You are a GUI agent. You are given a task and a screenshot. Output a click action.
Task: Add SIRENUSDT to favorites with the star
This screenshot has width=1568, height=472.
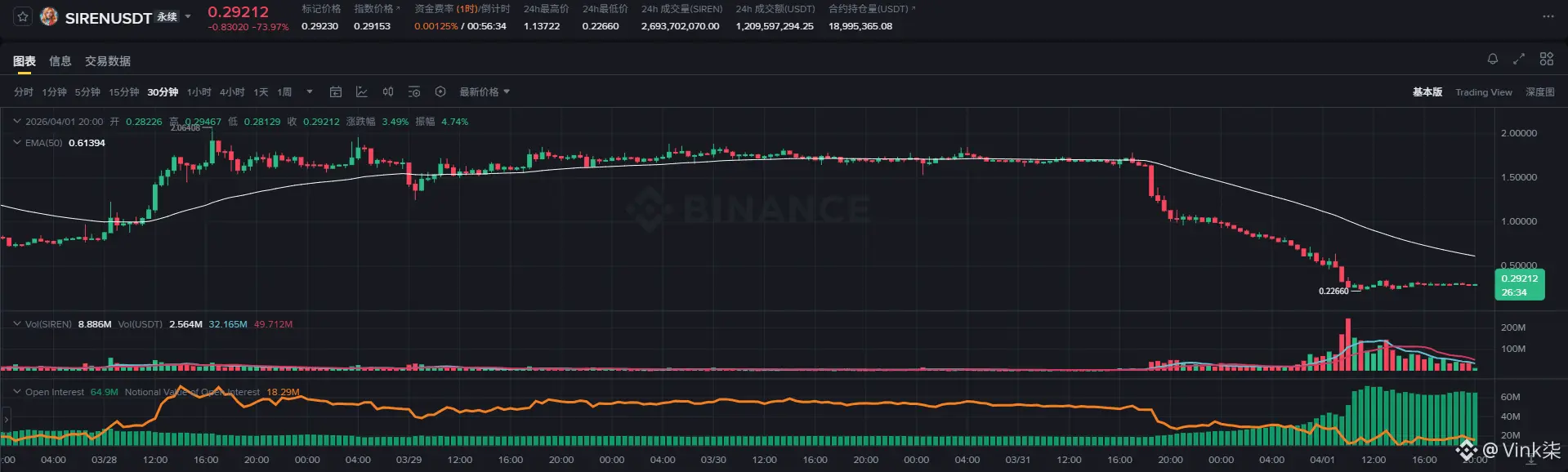tap(22, 17)
